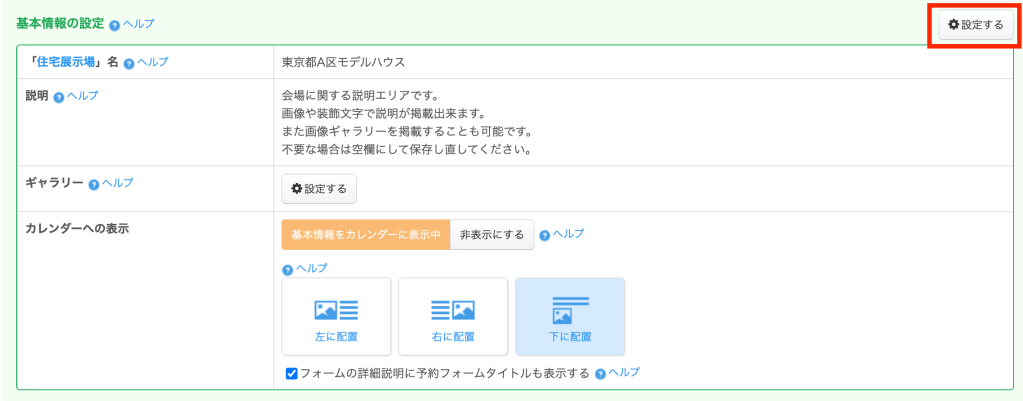The image size is (1023, 401).
Task: Select the 左に配置 layout option
Action: coord(336,317)
